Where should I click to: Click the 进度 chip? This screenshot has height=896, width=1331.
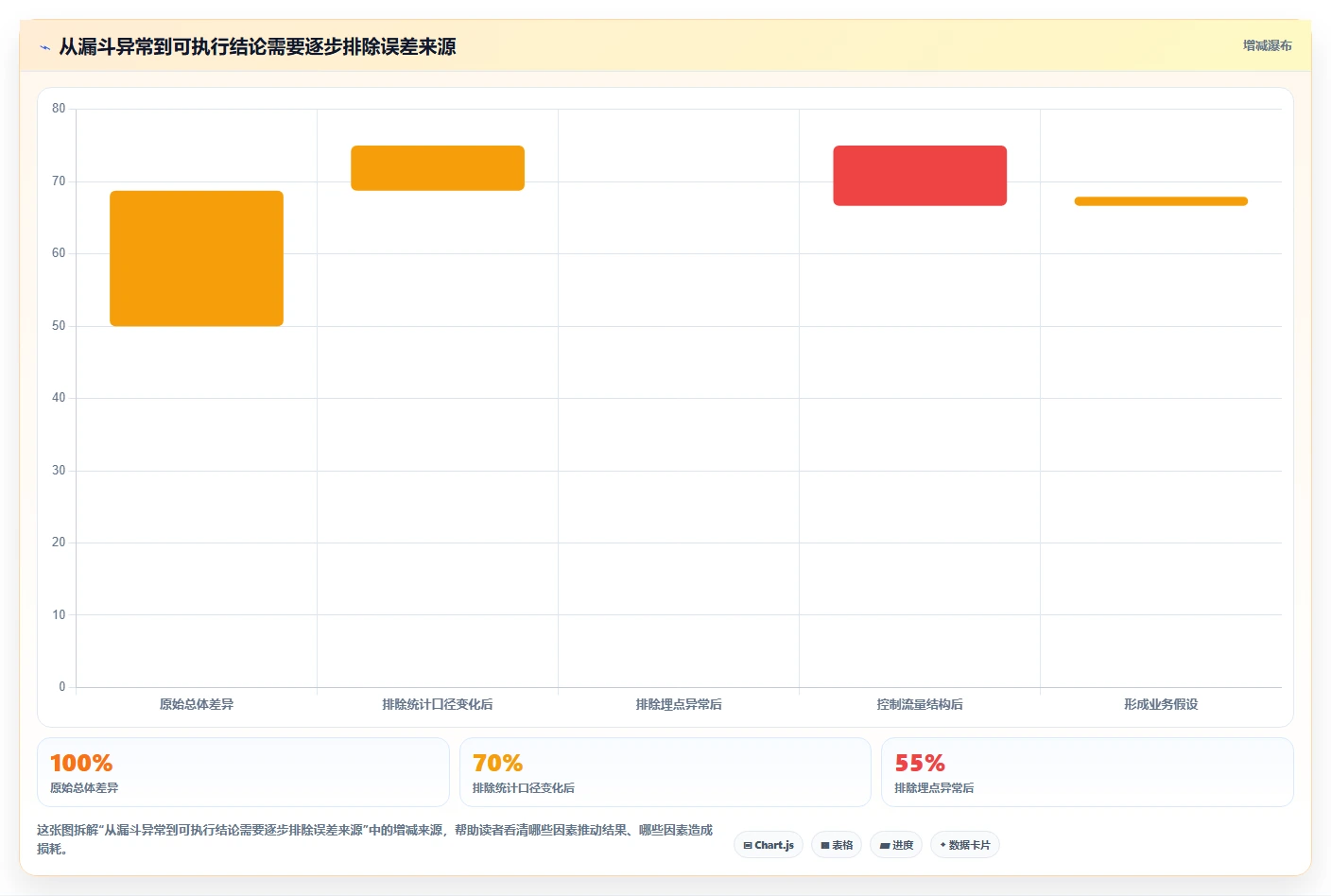click(x=896, y=845)
